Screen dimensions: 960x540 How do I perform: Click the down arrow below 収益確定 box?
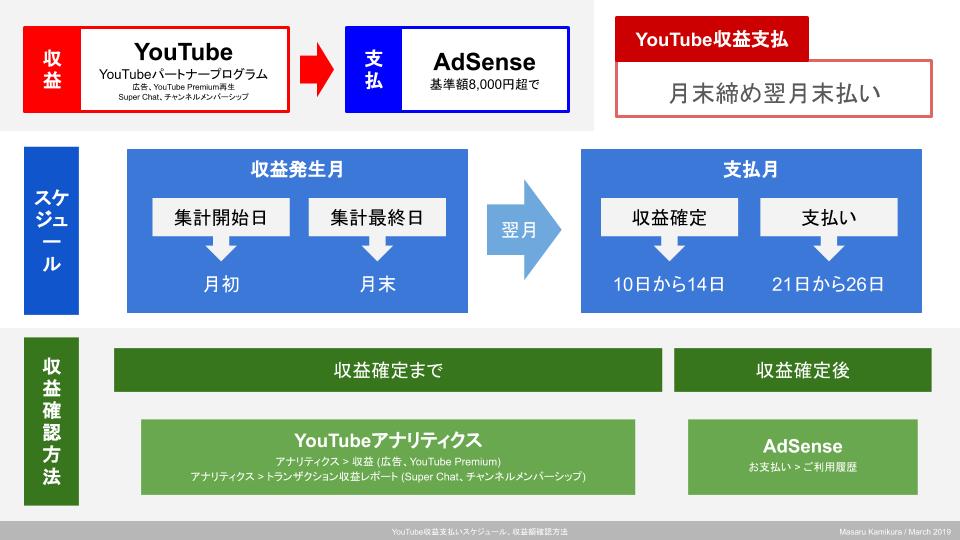pos(669,249)
